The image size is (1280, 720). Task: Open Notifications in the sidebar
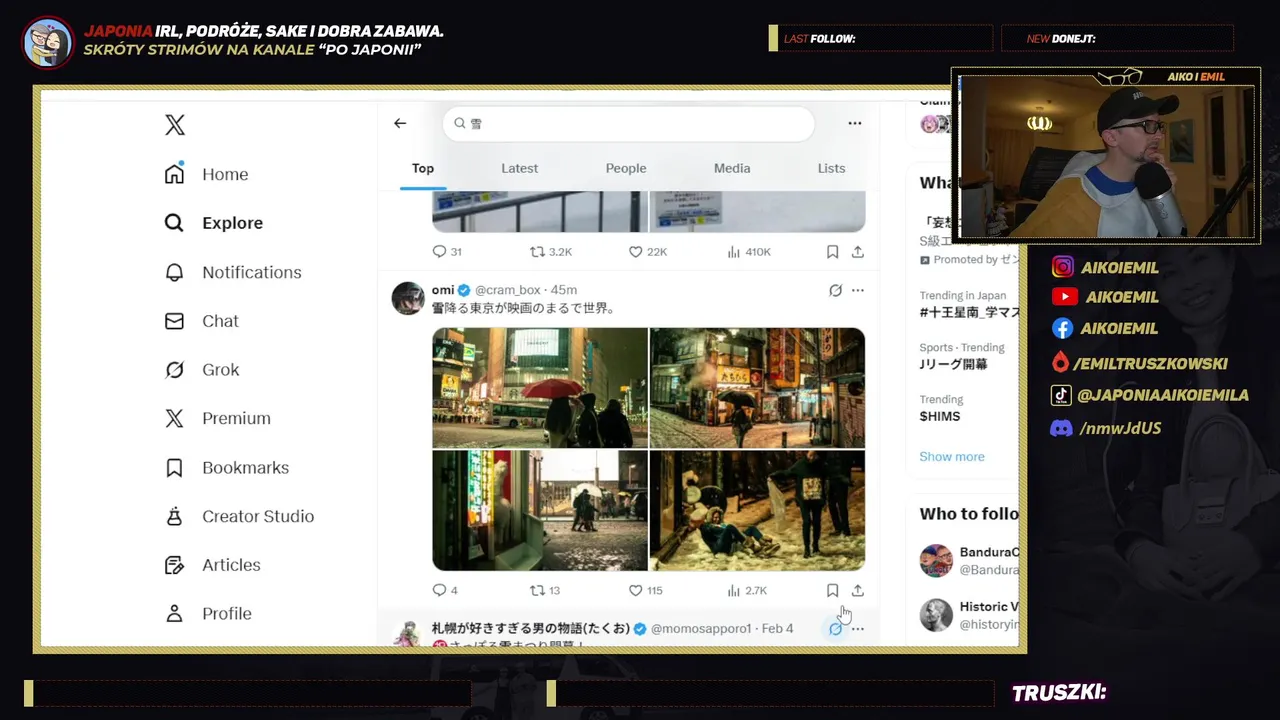click(232, 272)
